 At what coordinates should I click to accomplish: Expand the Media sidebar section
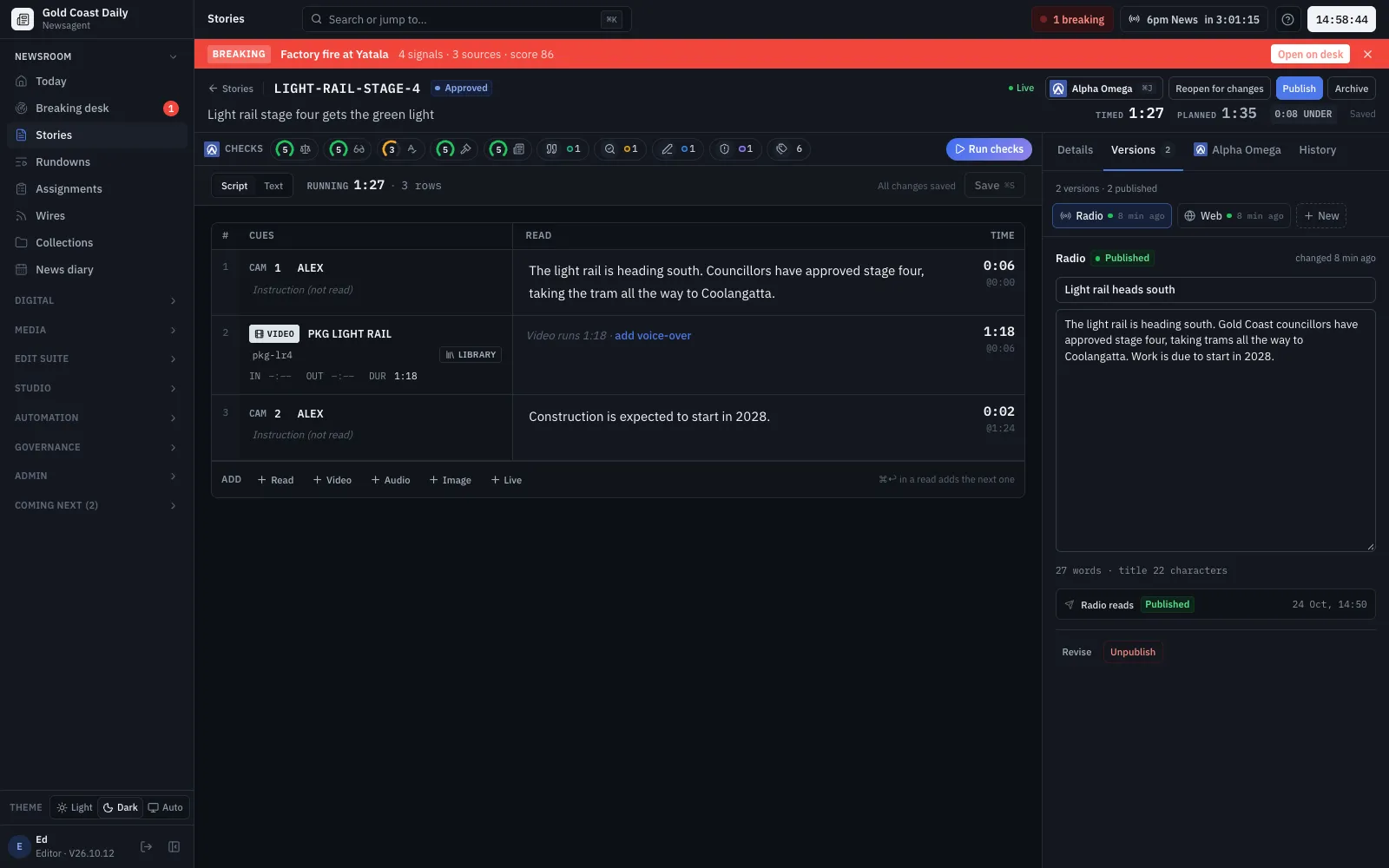coord(96,330)
